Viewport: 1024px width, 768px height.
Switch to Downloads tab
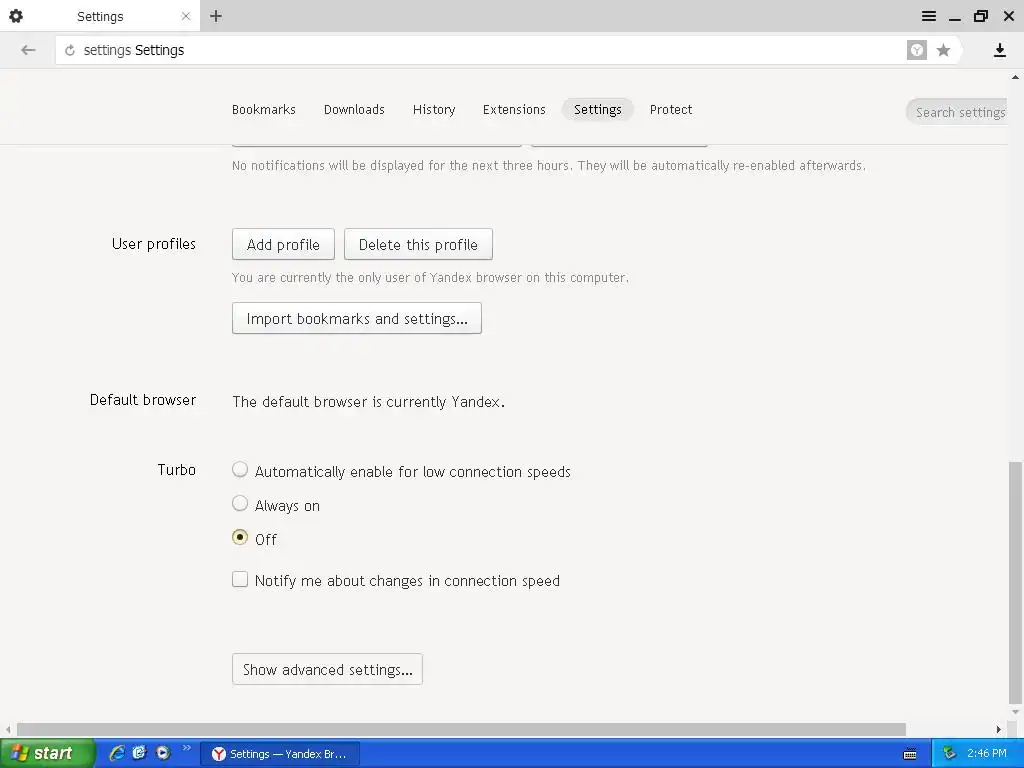coord(354,110)
